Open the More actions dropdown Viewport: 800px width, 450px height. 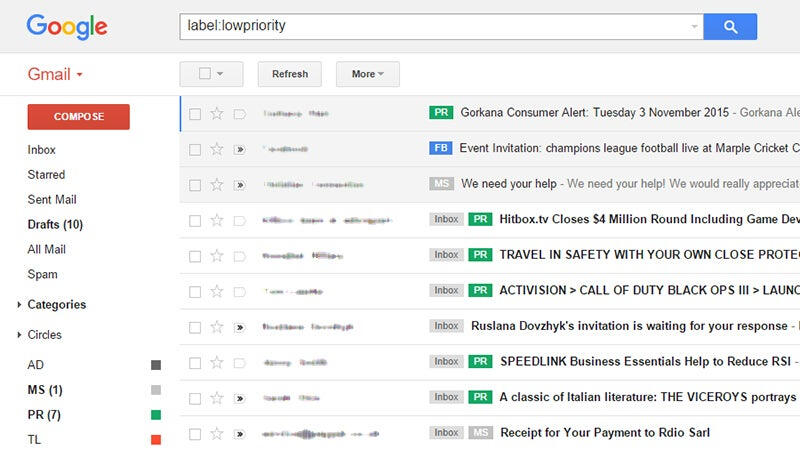367,74
